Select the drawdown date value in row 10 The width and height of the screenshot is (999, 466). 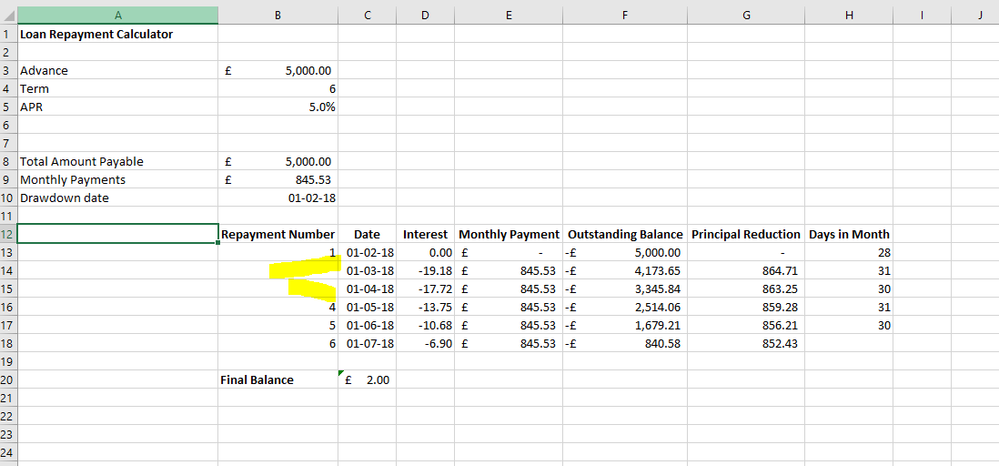[x=278, y=198]
